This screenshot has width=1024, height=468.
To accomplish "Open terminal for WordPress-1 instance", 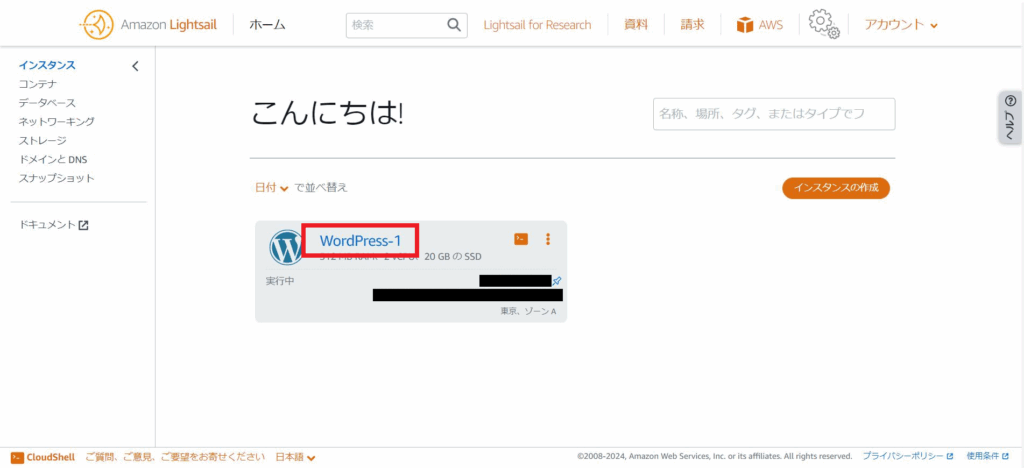I will click(x=521, y=239).
